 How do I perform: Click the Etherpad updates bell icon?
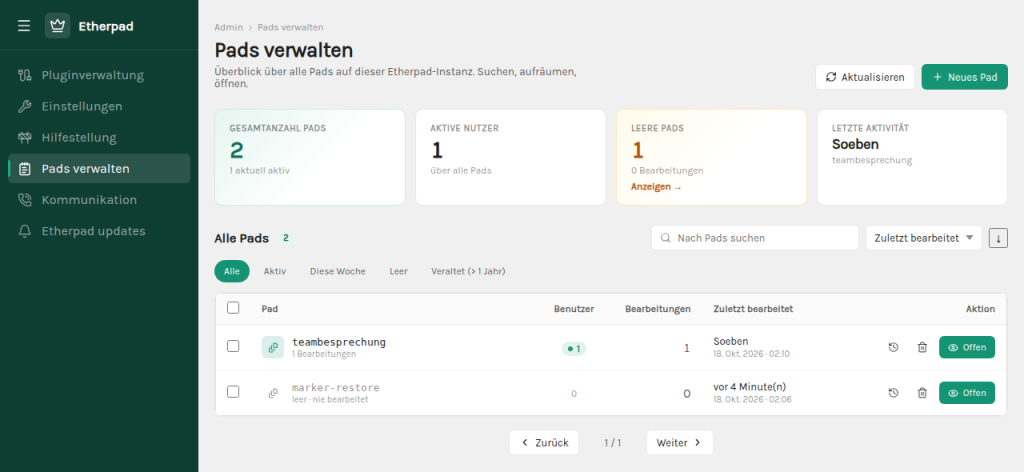(x=25, y=231)
